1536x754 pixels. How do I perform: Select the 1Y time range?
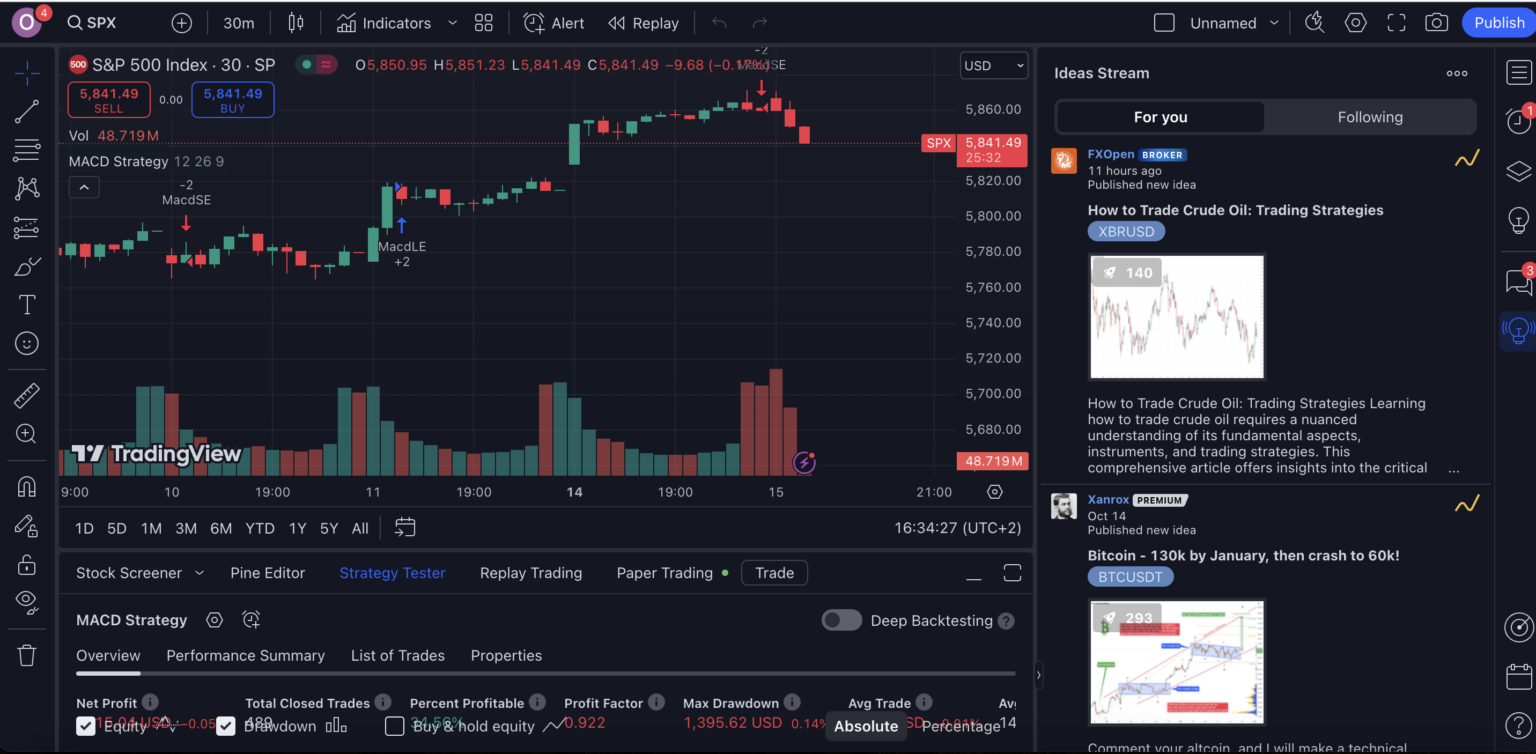pyautogui.click(x=297, y=528)
